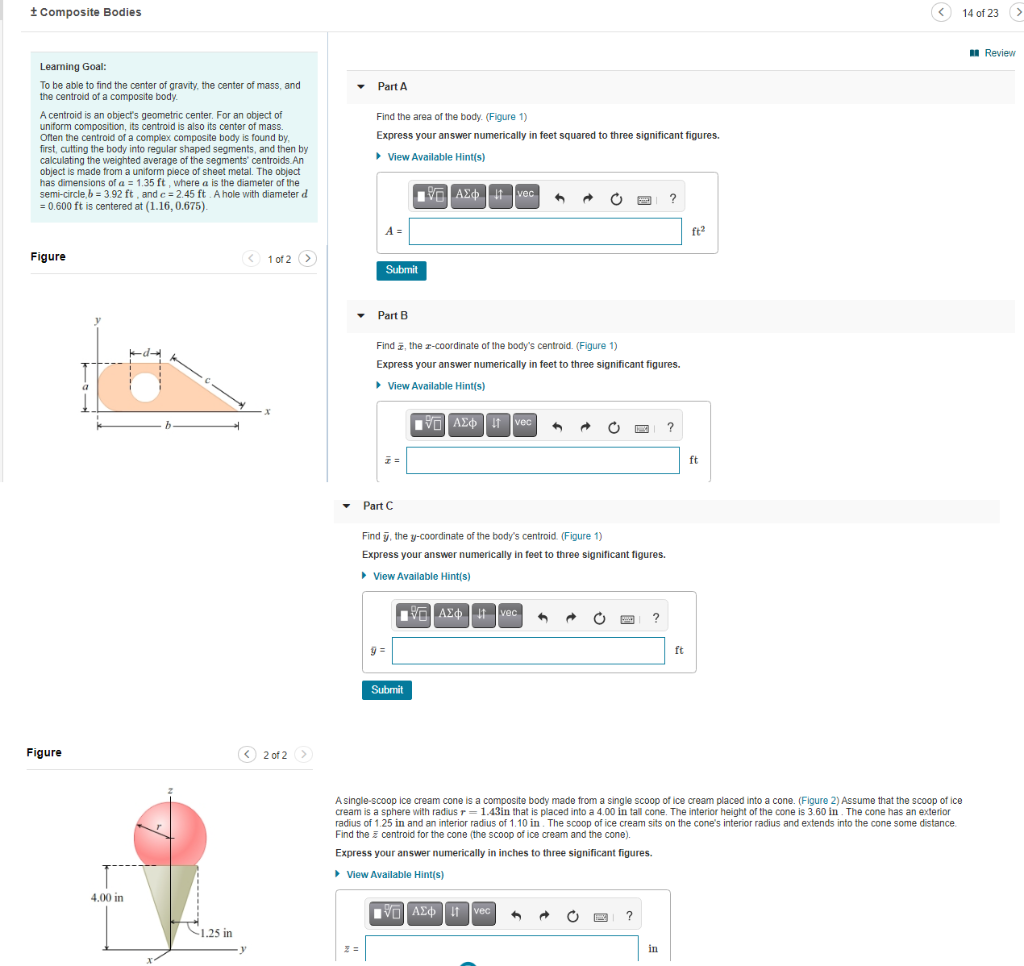
Task: Reset the answer in Part C toolbar
Action: (599, 615)
